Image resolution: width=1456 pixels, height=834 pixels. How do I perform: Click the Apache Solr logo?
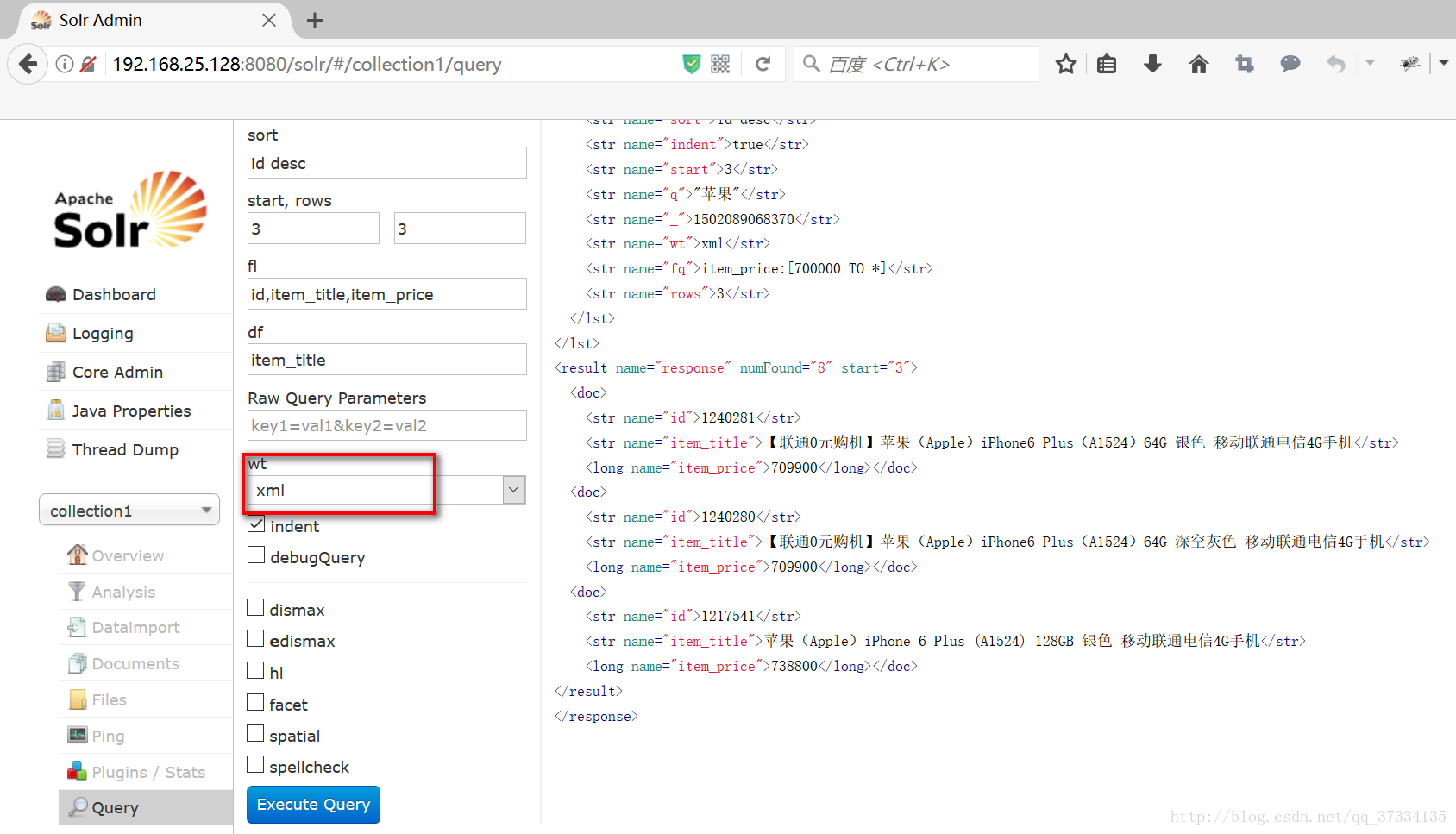tap(129, 210)
